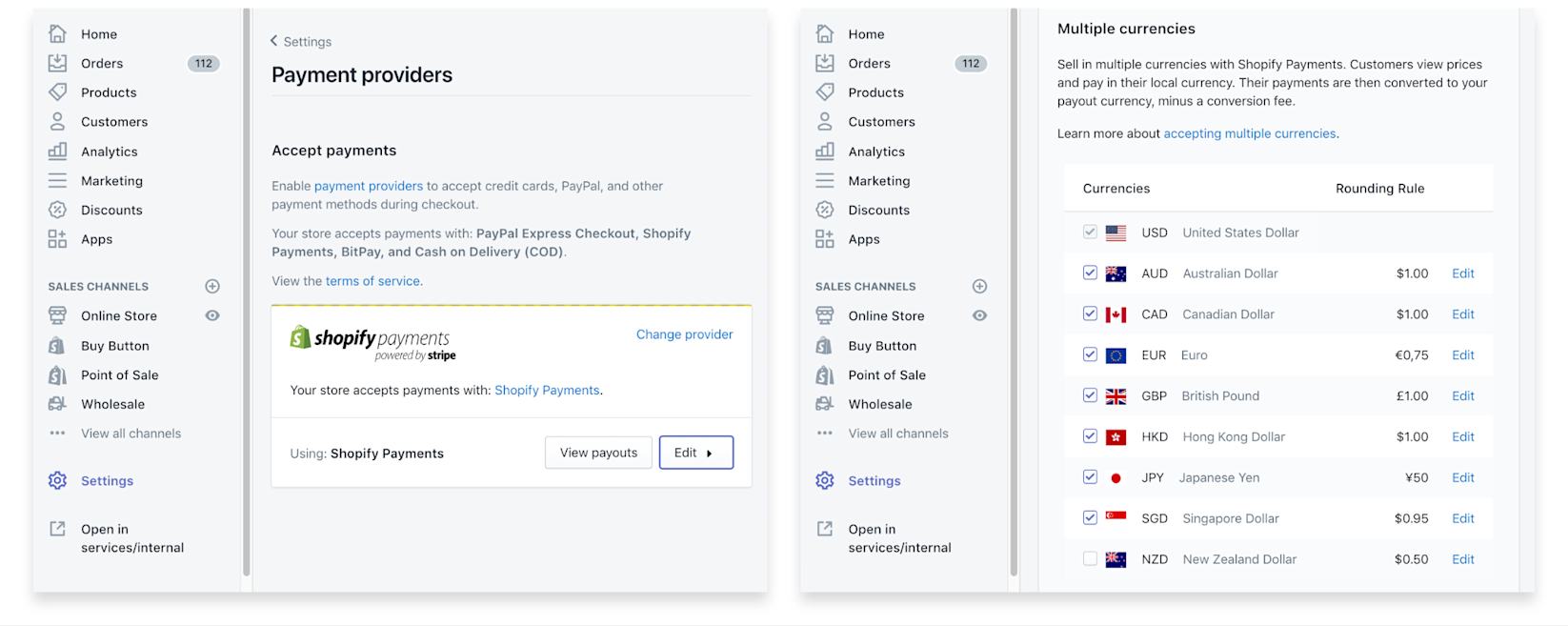Click Wholesale icon in right panel
The width and height of the screenshot is (1568, 626).
[825, 404]
